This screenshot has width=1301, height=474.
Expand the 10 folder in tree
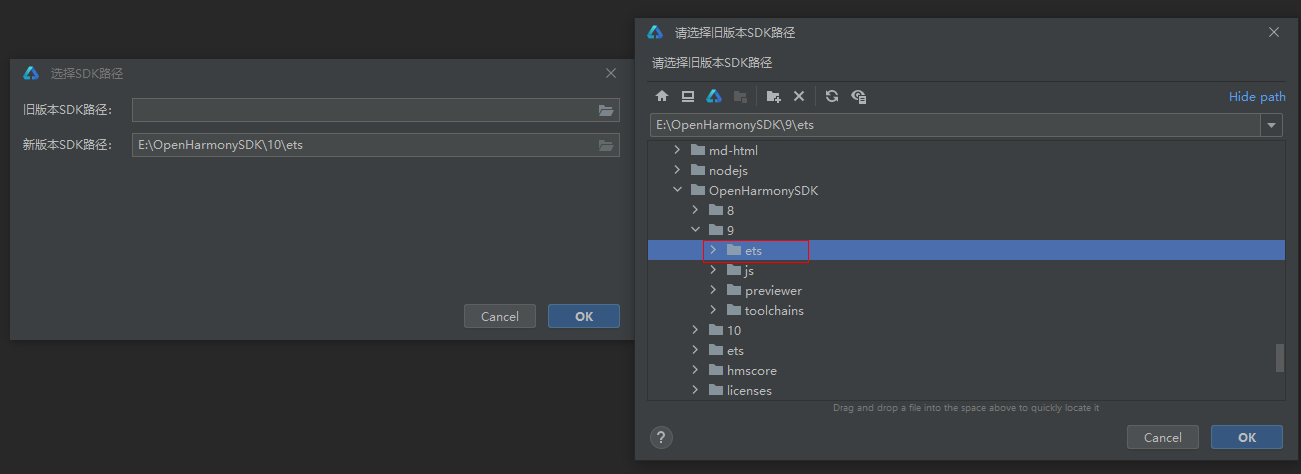(696, 330)
